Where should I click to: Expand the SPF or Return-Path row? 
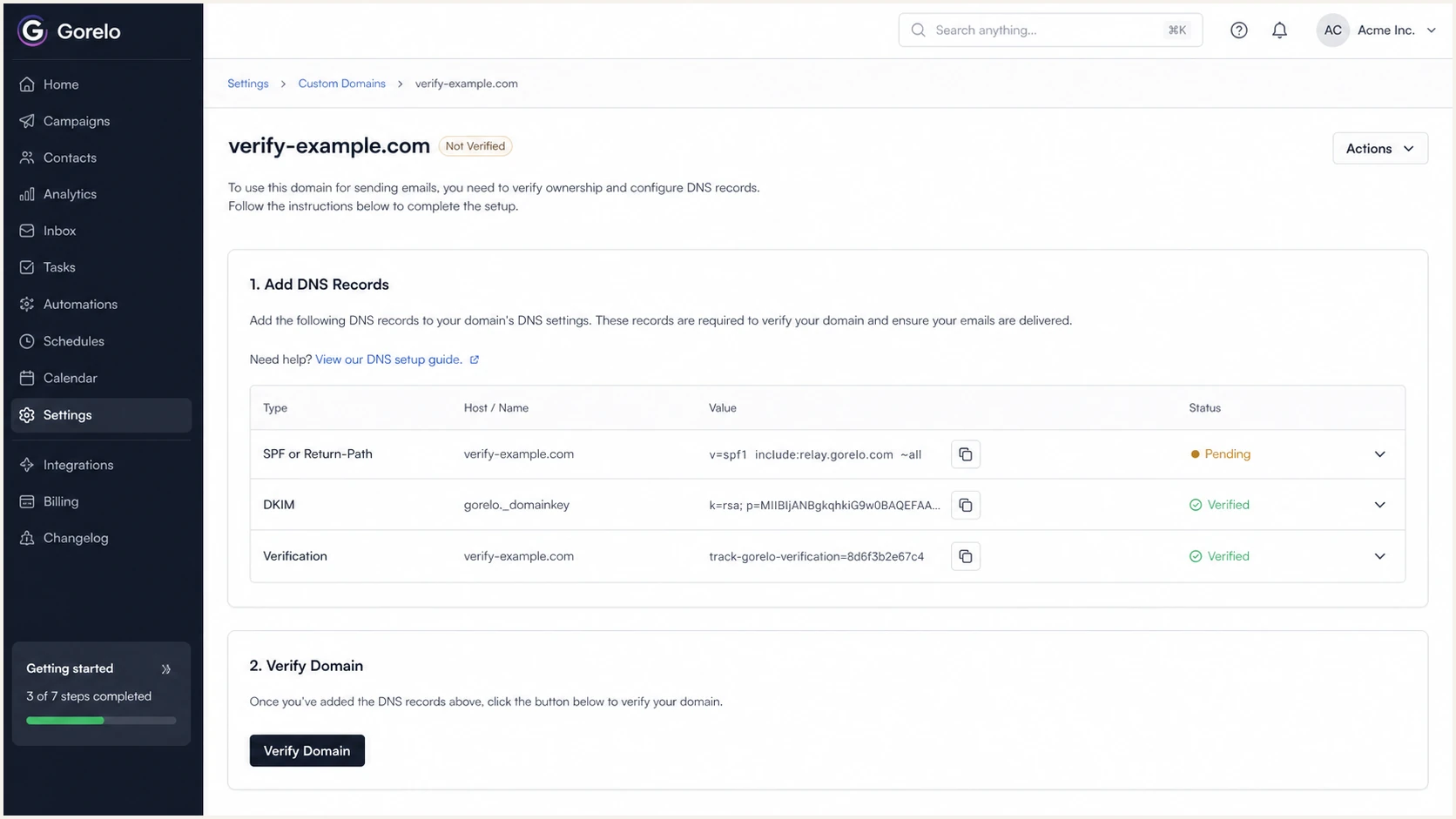click(x=1379, y=454)
